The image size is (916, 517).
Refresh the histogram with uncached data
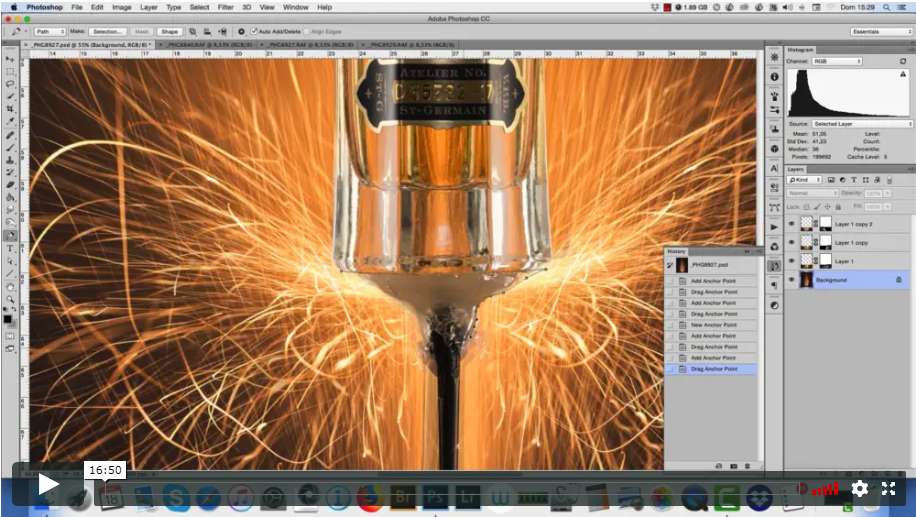(x=903, y=61)
